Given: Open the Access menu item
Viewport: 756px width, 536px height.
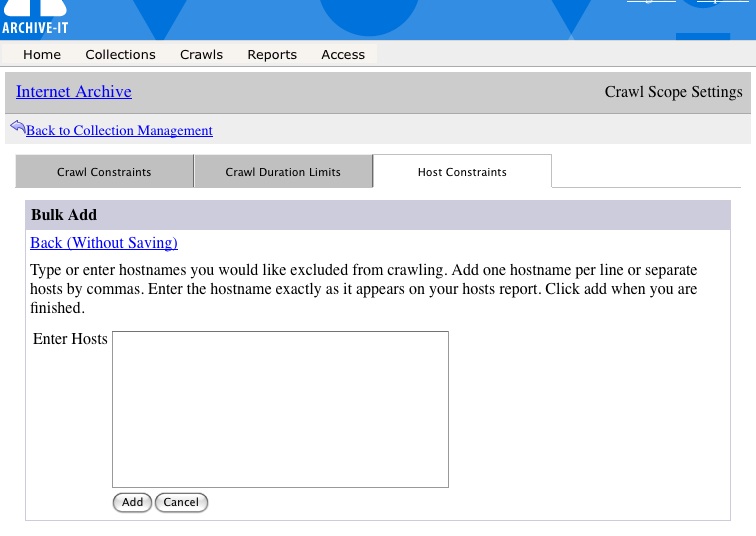Looking at the screenshot, I should coord(343,55).
